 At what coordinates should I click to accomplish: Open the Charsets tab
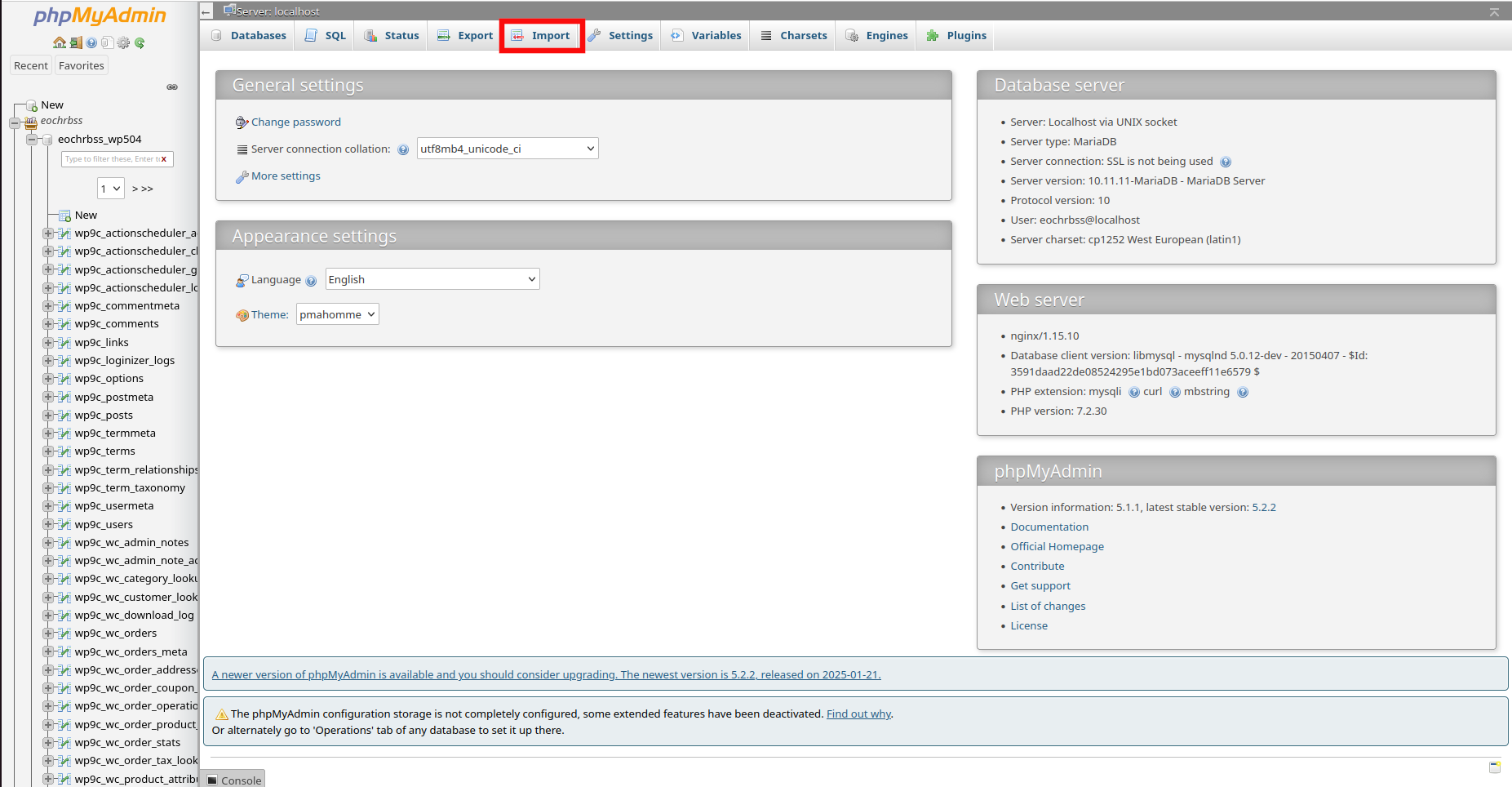(x=794, y=36)
